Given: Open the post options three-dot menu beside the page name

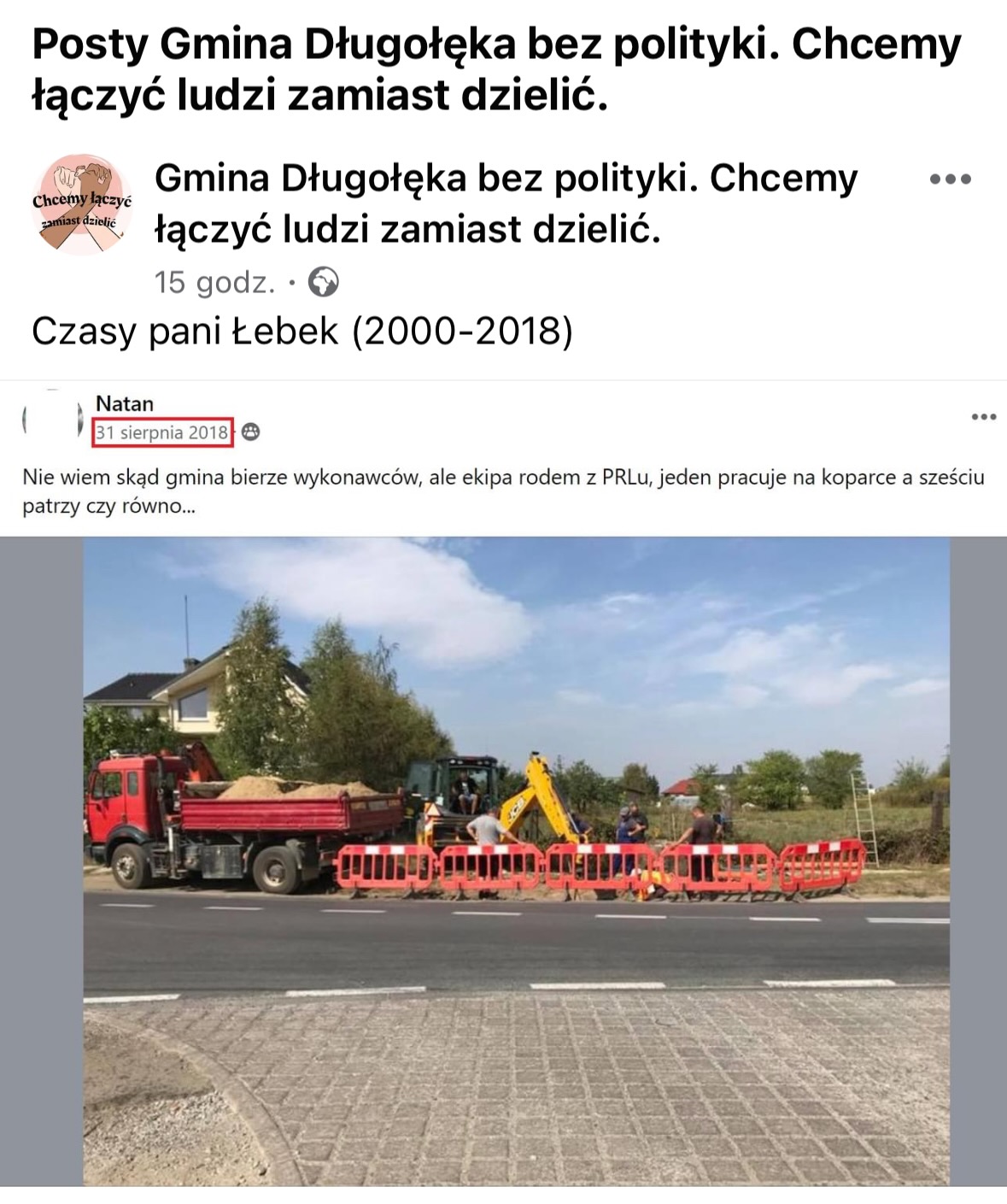Looking at the screenshot, I should (x=951, y=179).
